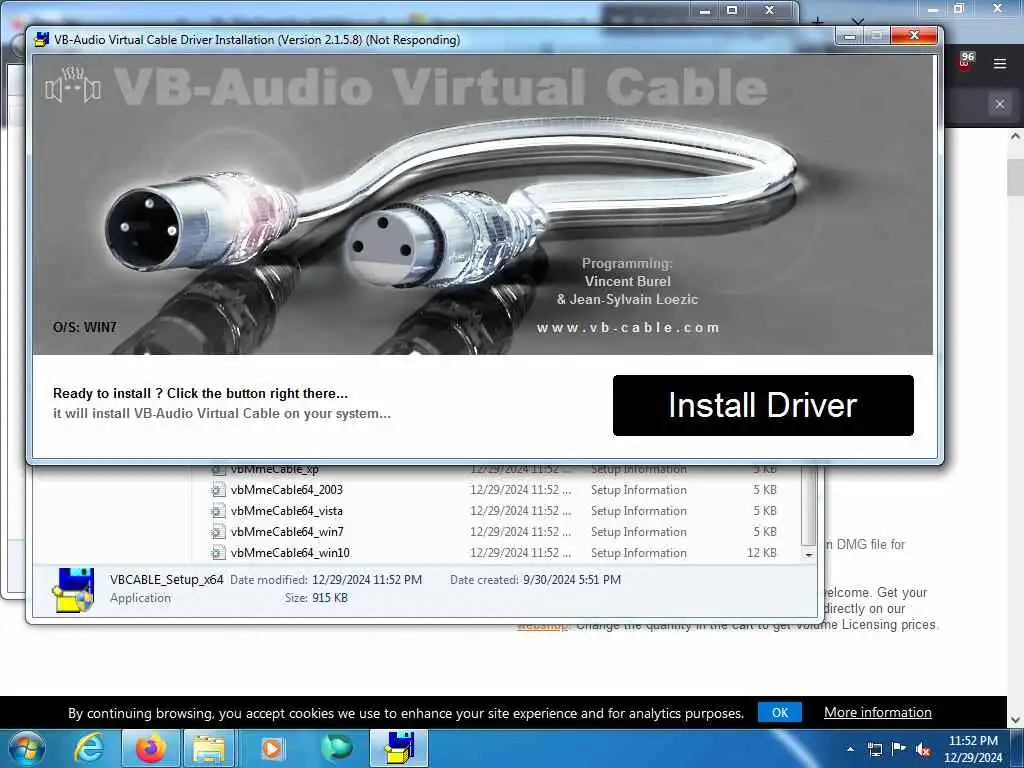The height and width of the screenshot is (768, 1024).
Task: Open Internet Explorer from the taskbar
Action: 88,748
